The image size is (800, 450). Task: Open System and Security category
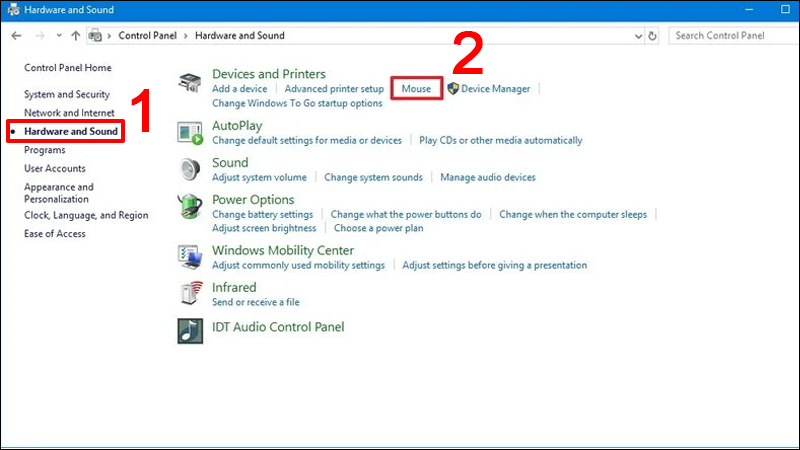(67, 94)
